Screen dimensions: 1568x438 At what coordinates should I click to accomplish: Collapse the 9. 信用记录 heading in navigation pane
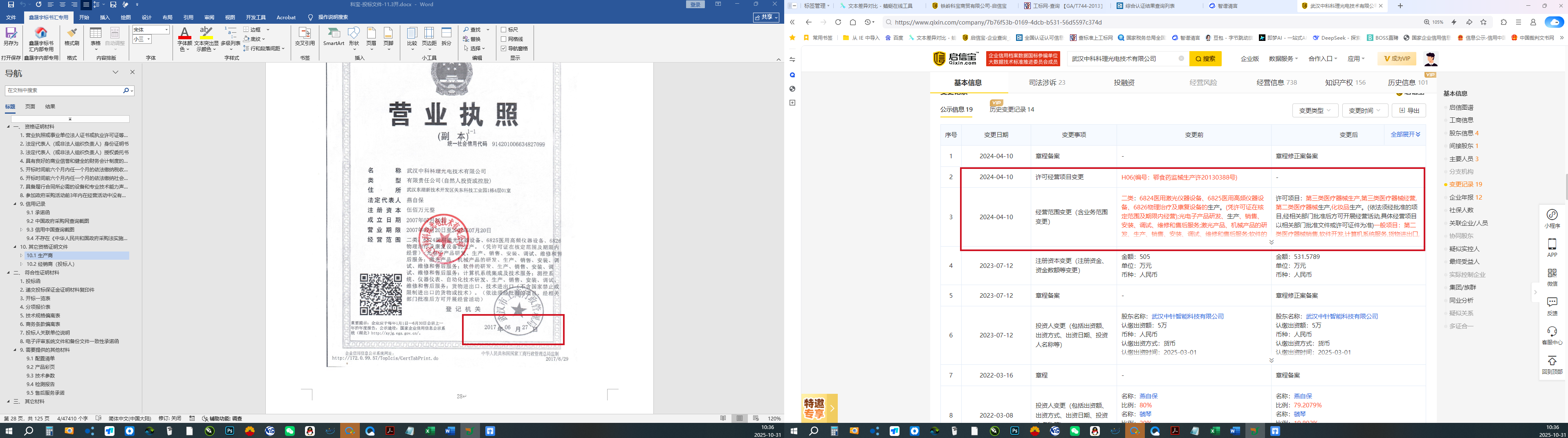[x=15, y=204]
